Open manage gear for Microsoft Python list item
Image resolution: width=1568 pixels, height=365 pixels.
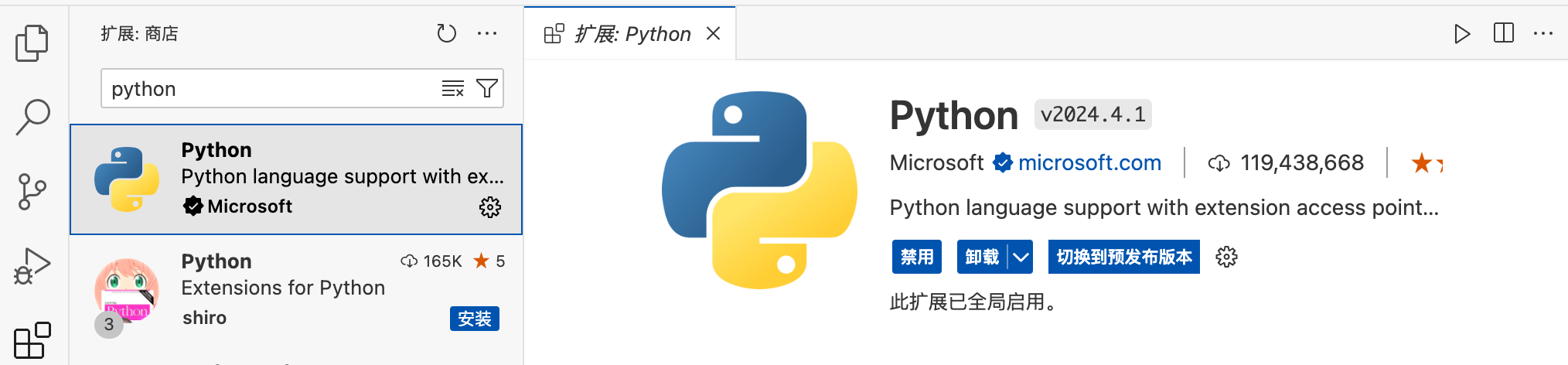(490, 207)
